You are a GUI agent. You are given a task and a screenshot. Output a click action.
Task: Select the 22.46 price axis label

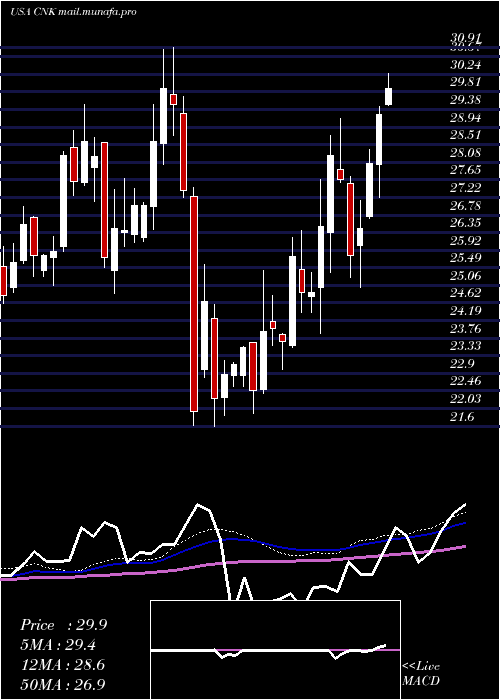tap(466, 381)
